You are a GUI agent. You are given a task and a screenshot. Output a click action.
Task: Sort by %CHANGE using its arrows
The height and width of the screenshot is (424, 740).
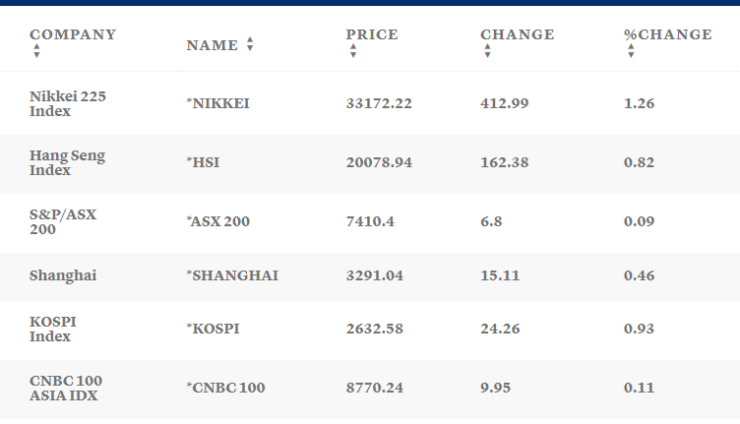631,50
